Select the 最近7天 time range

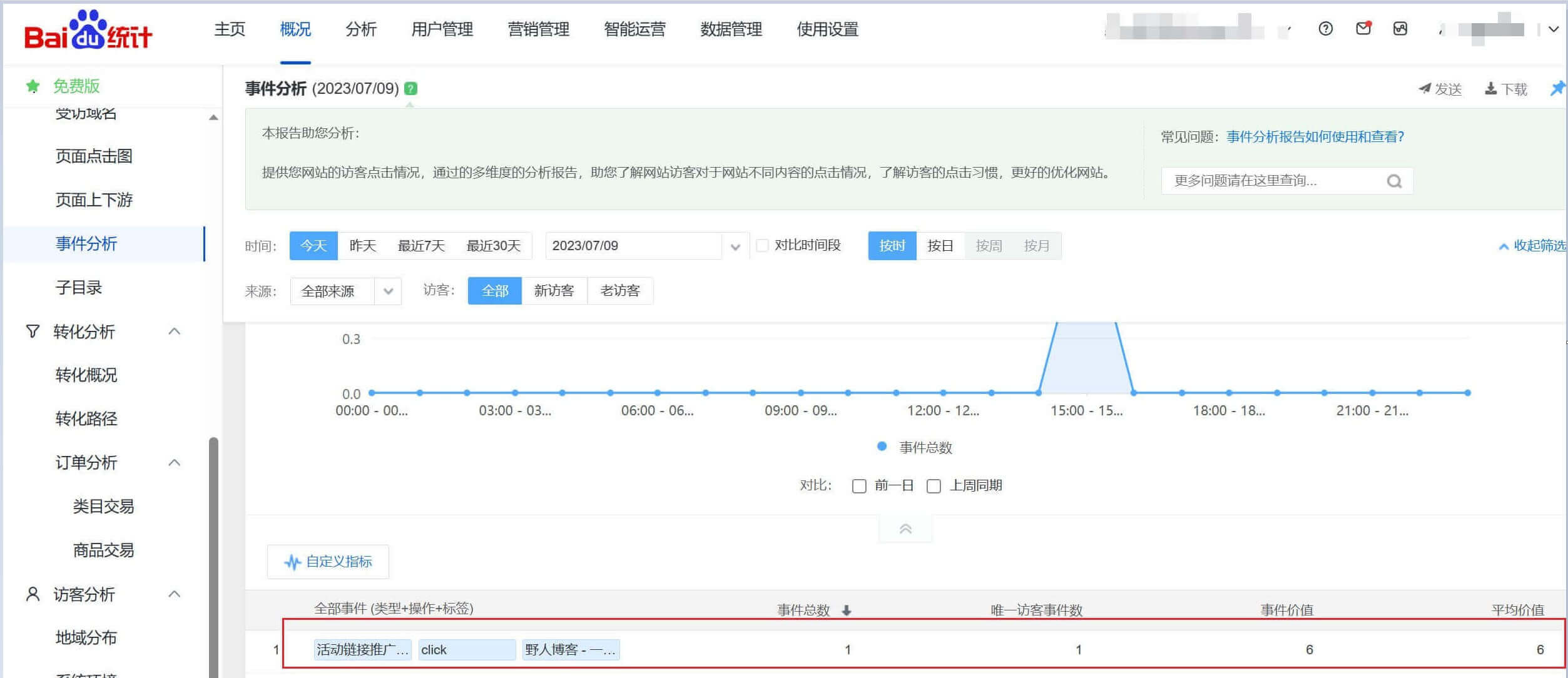(421, 246)
